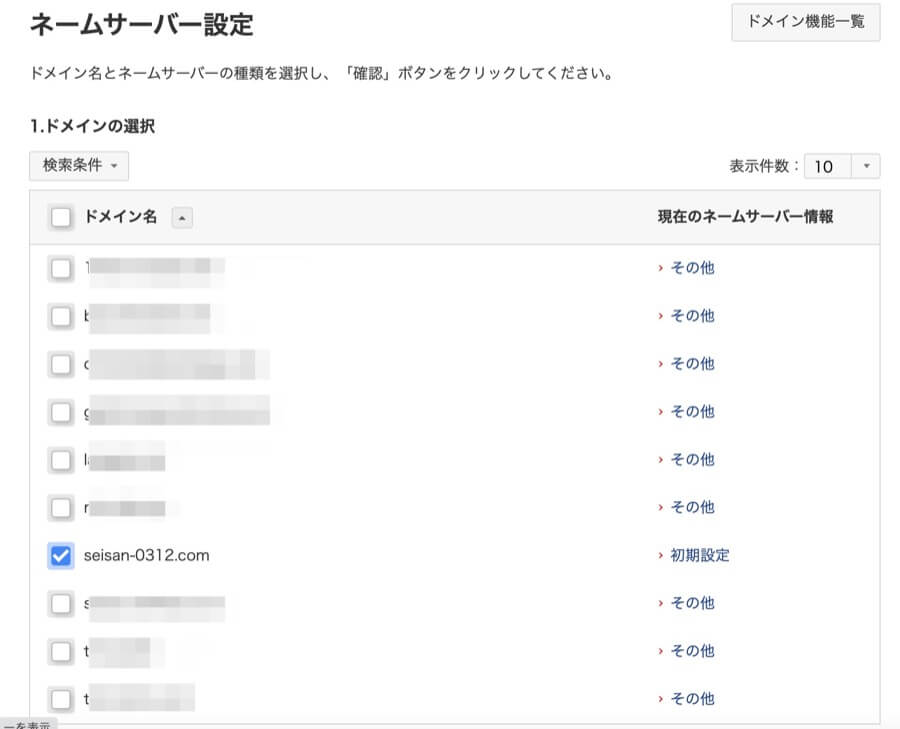Uncheck the seisan-0312.com checkbox

pyautogui.click(x=61, y=555)
